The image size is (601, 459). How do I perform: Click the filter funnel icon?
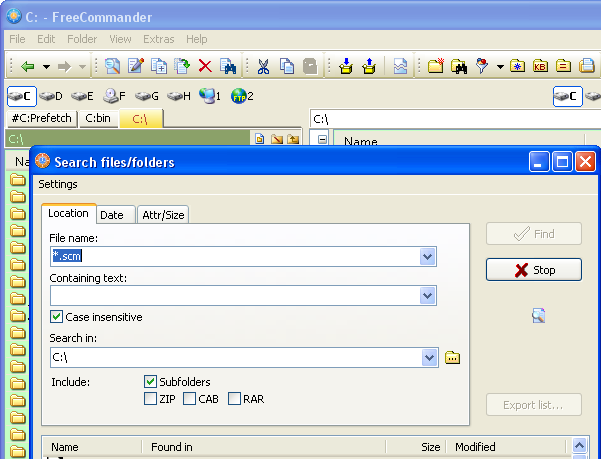coord(482,66)
